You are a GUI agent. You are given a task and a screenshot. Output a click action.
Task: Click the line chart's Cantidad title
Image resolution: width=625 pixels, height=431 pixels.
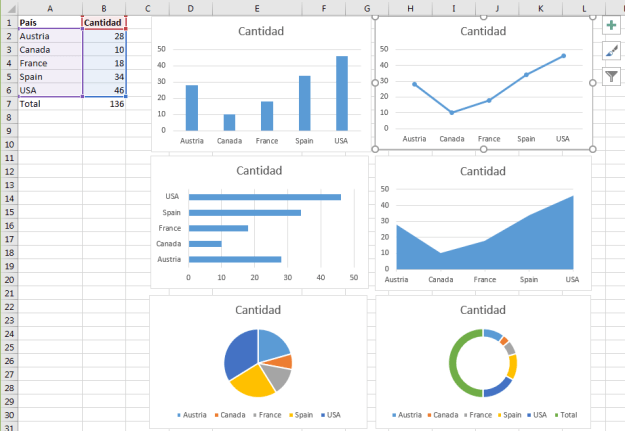coord(483,31)
